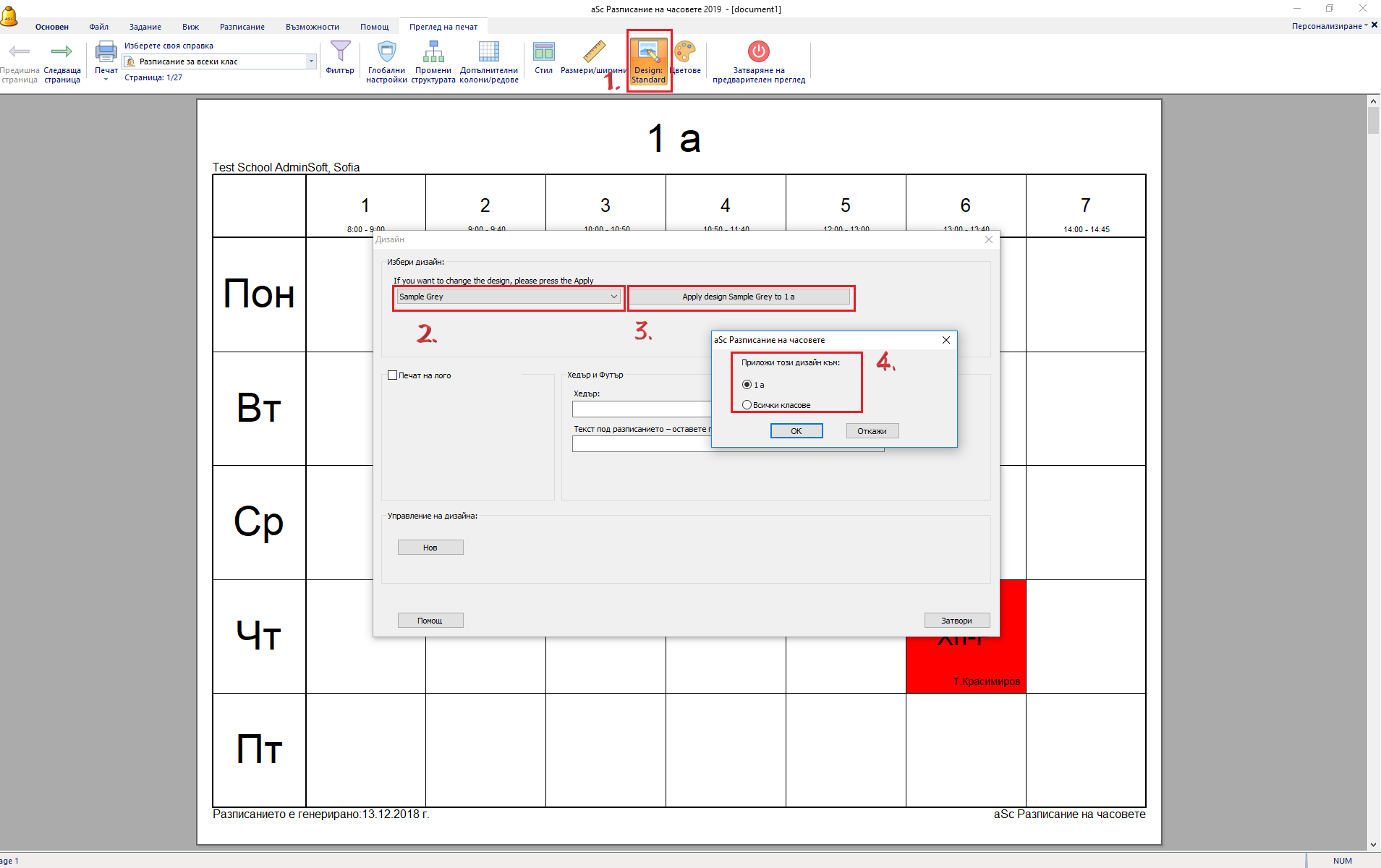Enable the Печат на лого checkbox
This screenshot has width=1381, height=868.
point(393,375)
